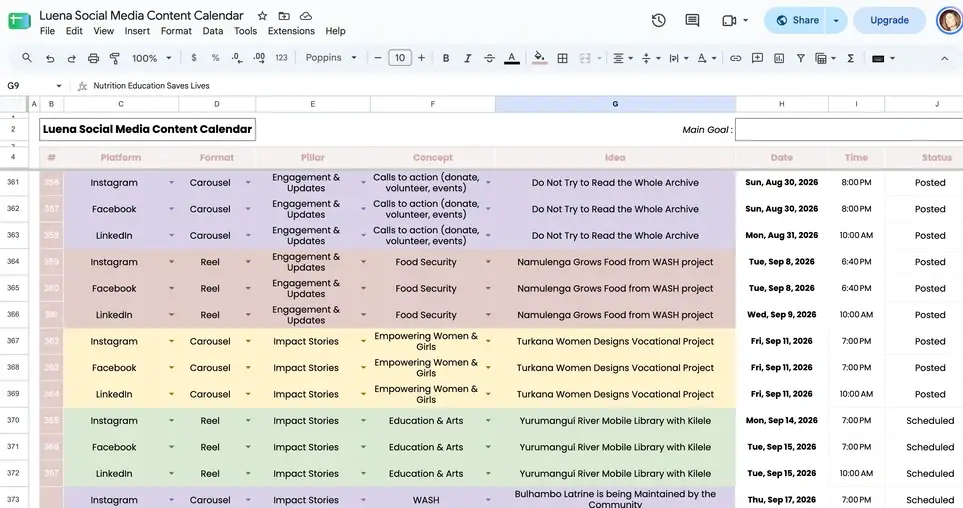Increase decimal places icon
The width and height of the screenshot is (963, 508).
[x=259, y=58]
